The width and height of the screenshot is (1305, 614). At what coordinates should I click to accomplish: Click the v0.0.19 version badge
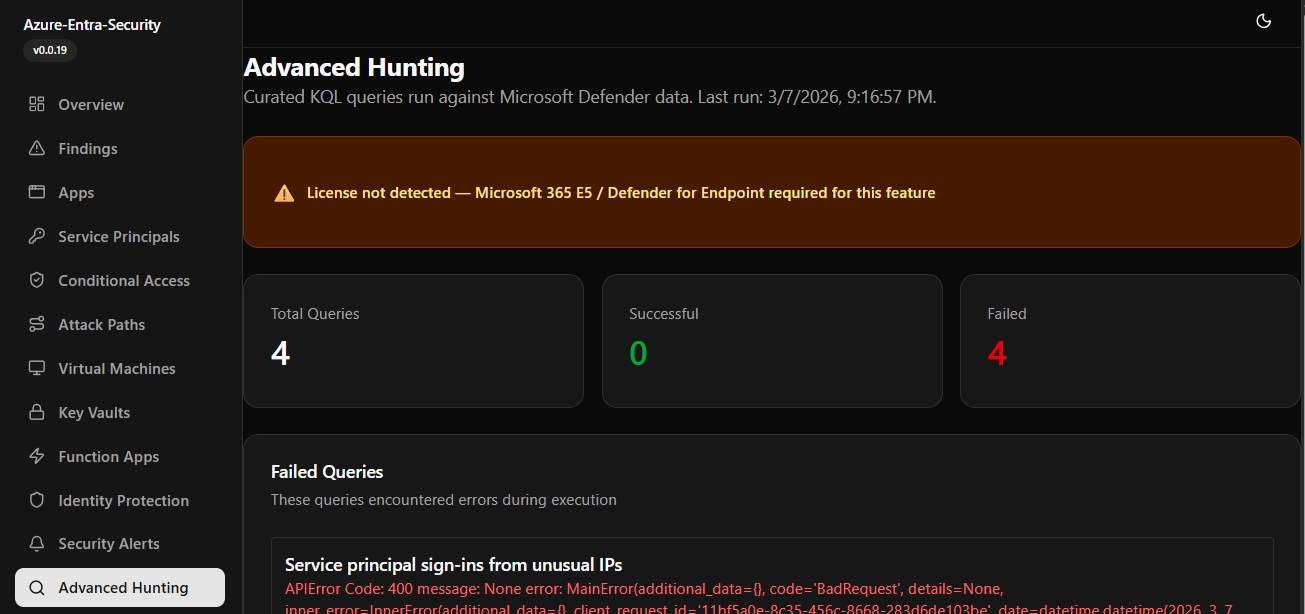tap(50, 50)
